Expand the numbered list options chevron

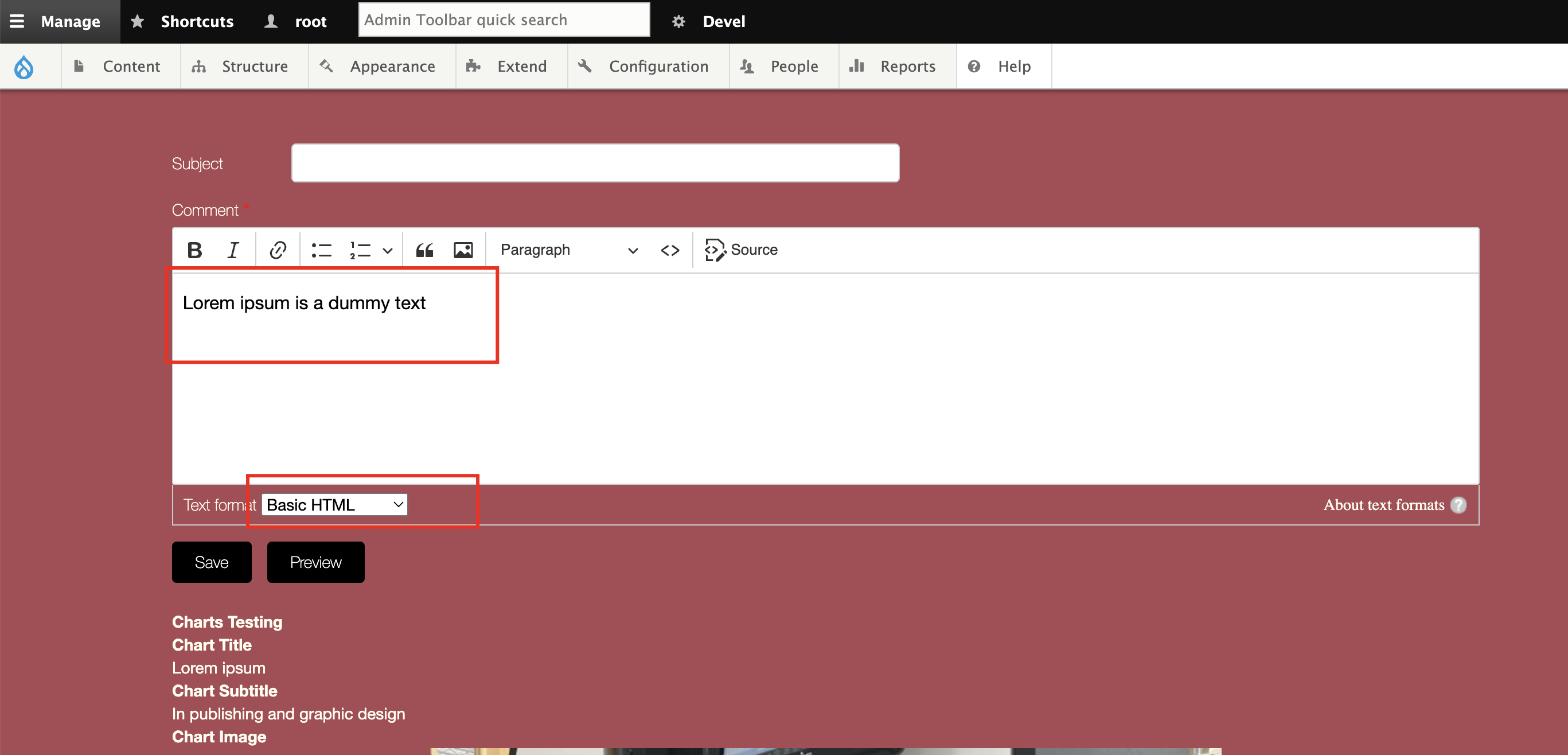[x=388, y=250]
